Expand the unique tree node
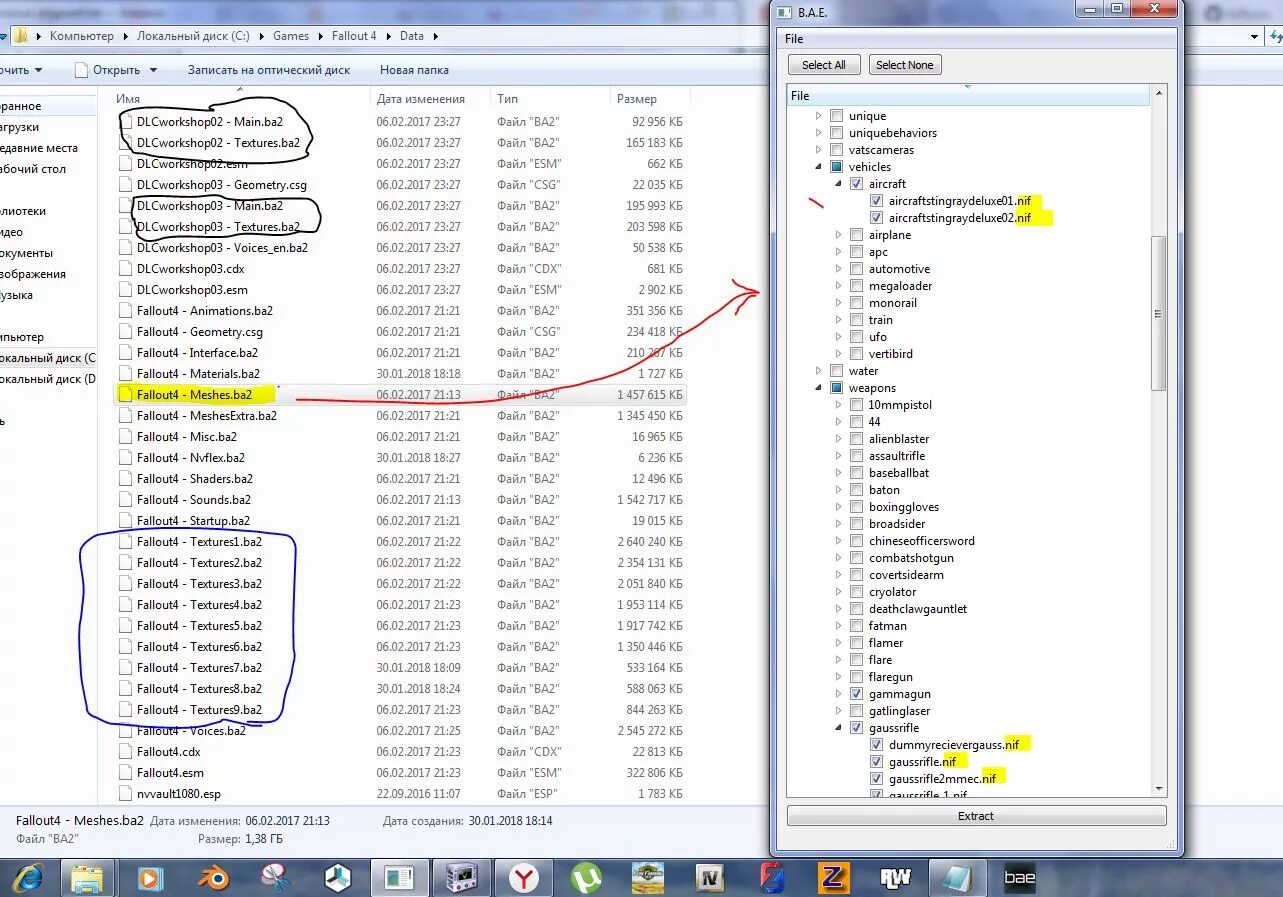This screenshot has width=1283, height=897. point(819,116)
